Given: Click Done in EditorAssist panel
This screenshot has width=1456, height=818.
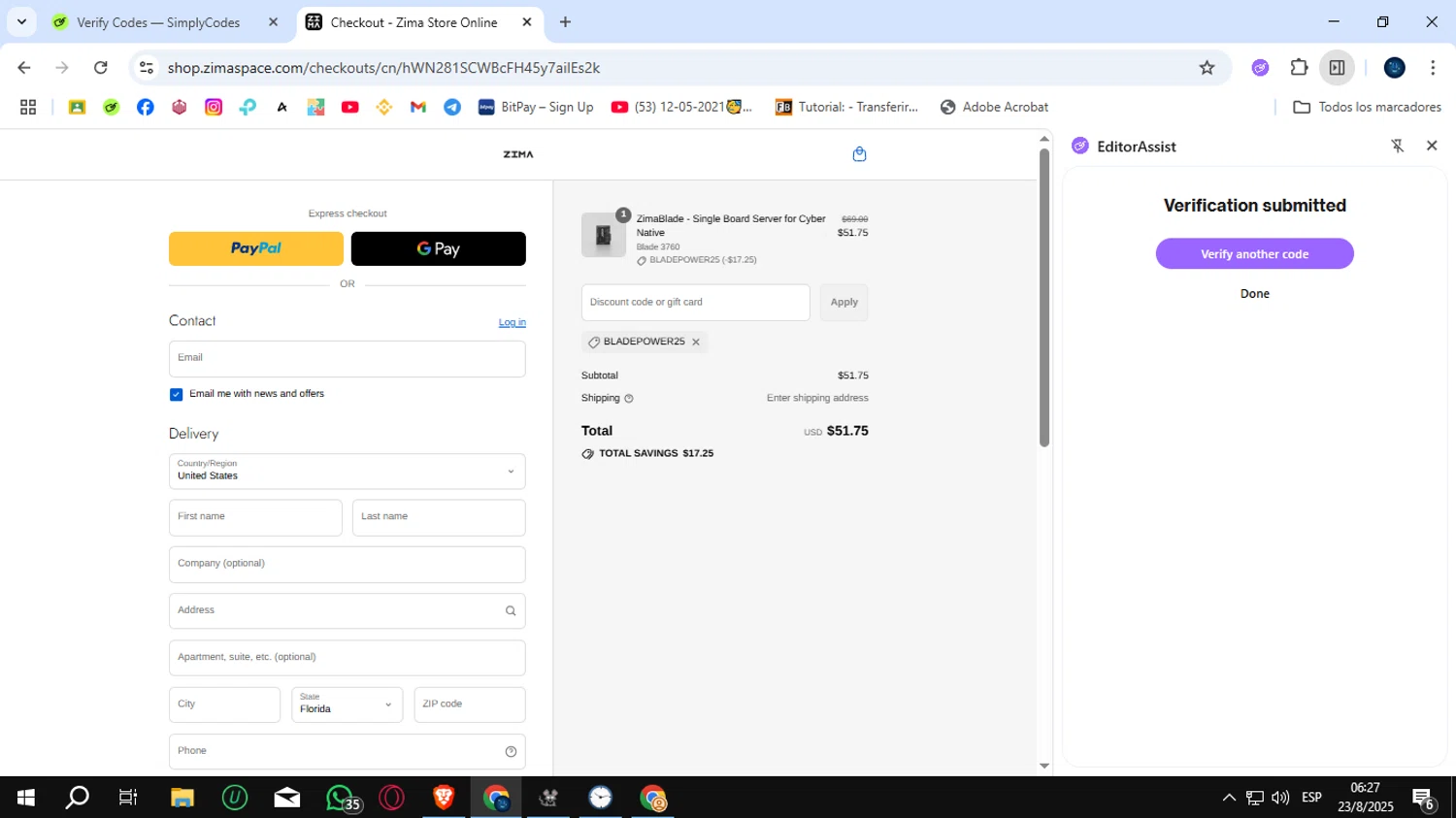Looking at the screenshot, I should click(x=1255, y=294).
